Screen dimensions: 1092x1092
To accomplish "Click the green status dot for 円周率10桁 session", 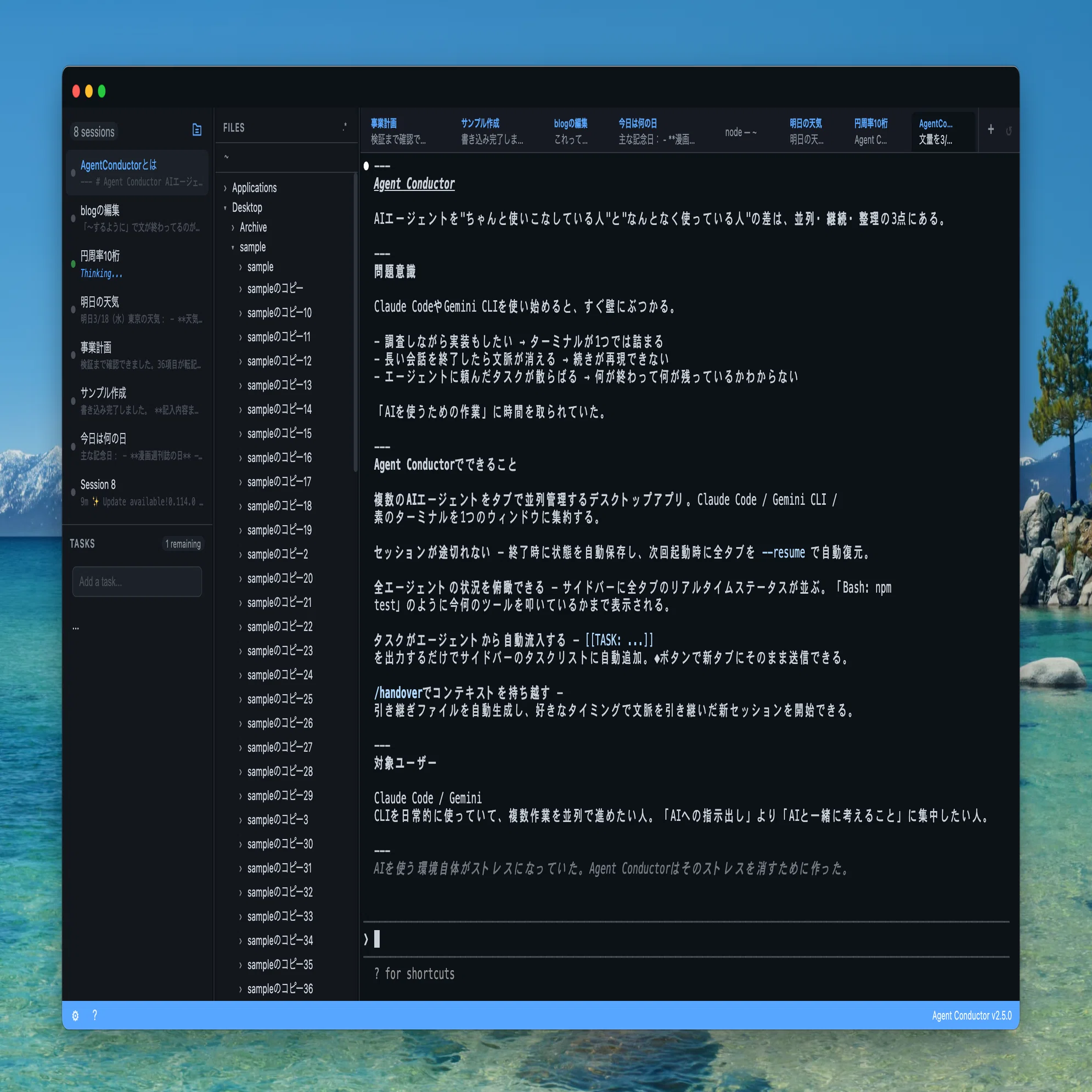I will coord(73,264).
